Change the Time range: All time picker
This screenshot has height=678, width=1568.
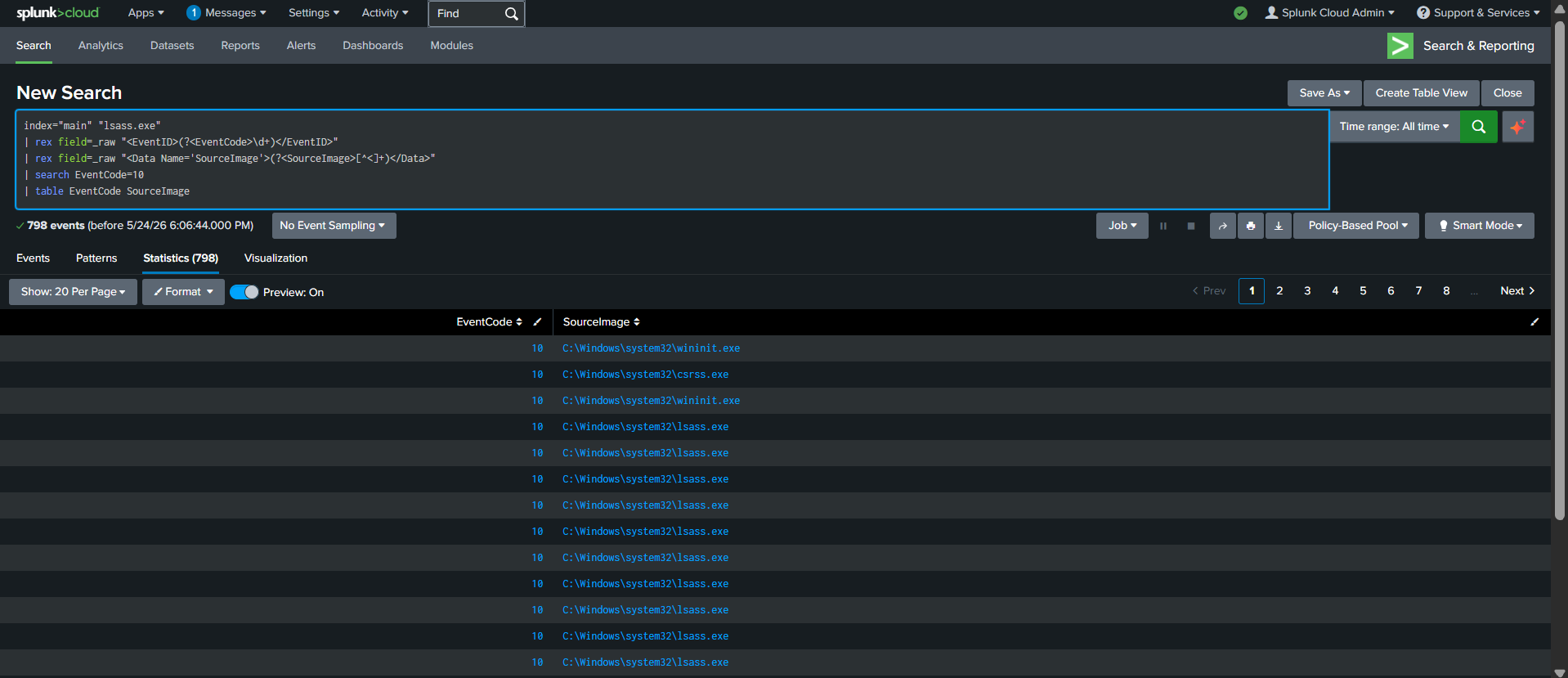pos(1394,127)
